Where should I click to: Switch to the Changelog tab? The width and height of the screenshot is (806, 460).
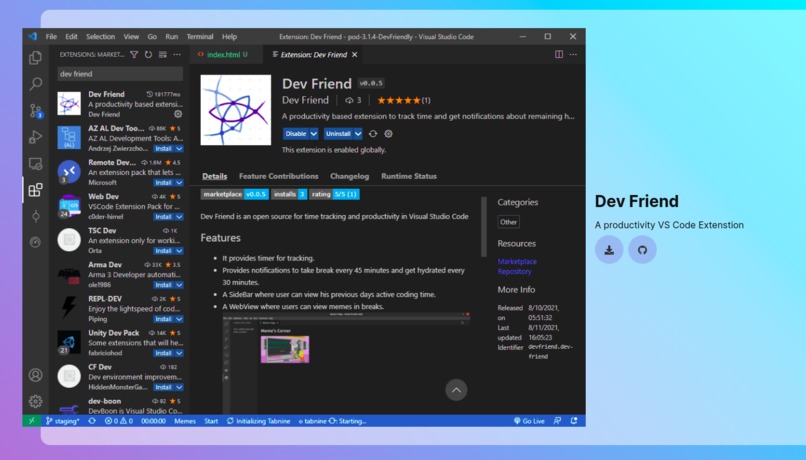pos(350,176)
